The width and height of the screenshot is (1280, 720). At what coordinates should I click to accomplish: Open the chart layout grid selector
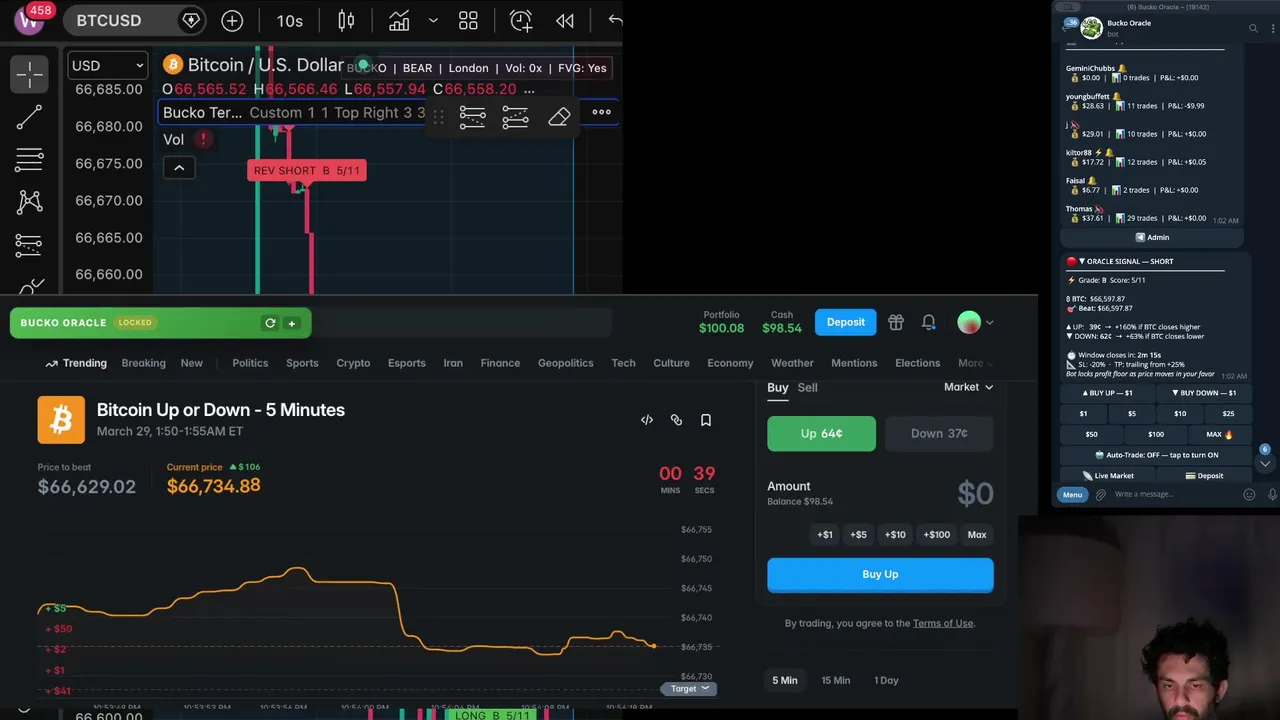click(x=468, y=20)
